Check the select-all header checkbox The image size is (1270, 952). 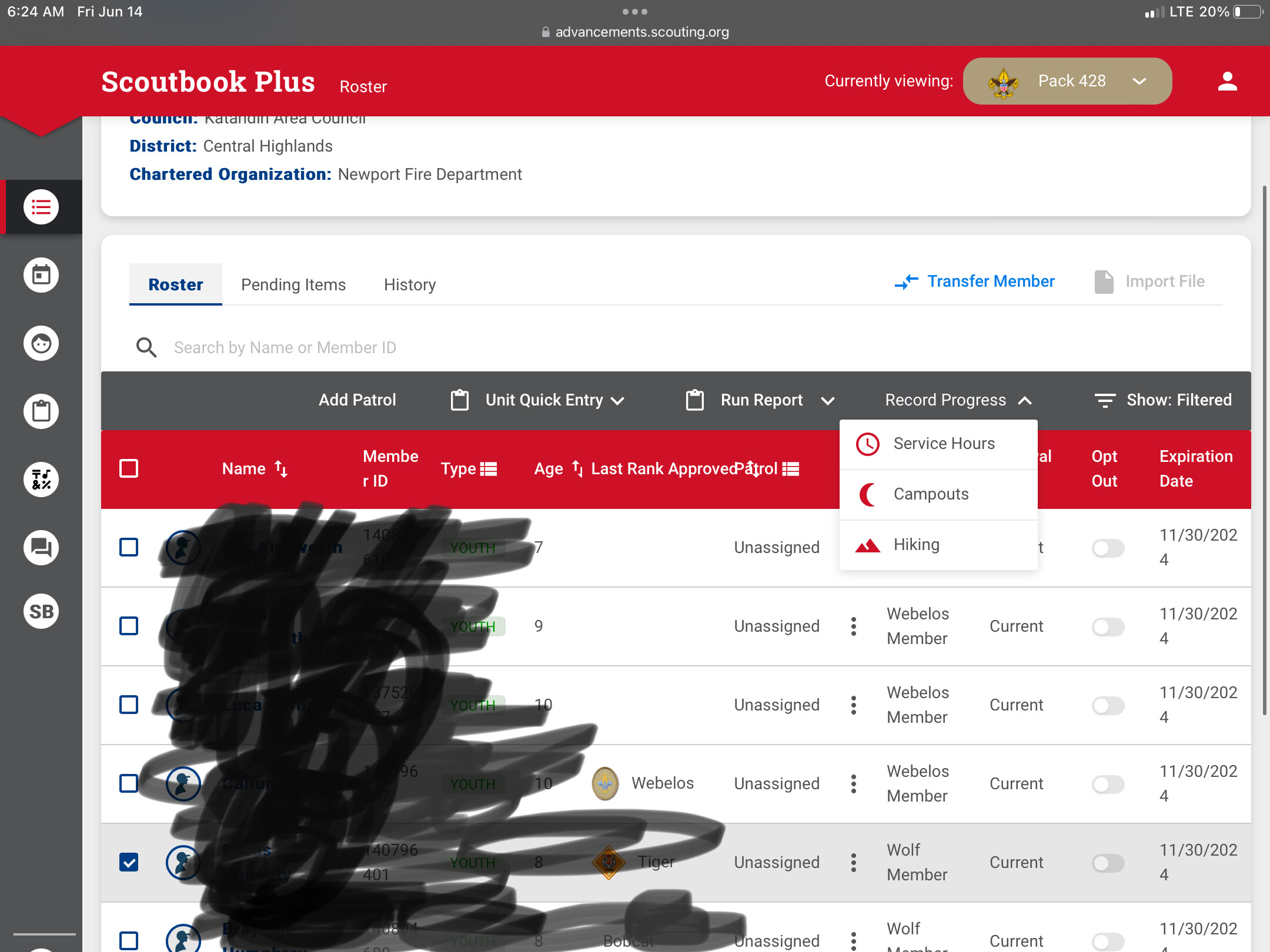[129, 469]
